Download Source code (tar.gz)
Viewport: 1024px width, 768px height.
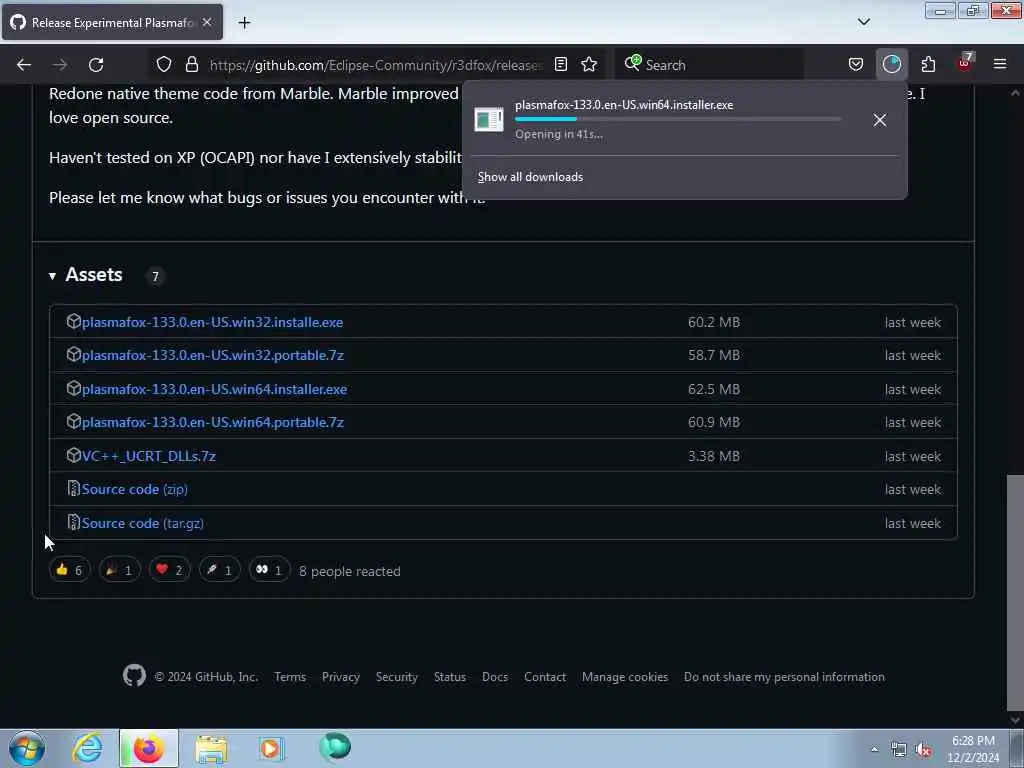(x=143, y=523)
